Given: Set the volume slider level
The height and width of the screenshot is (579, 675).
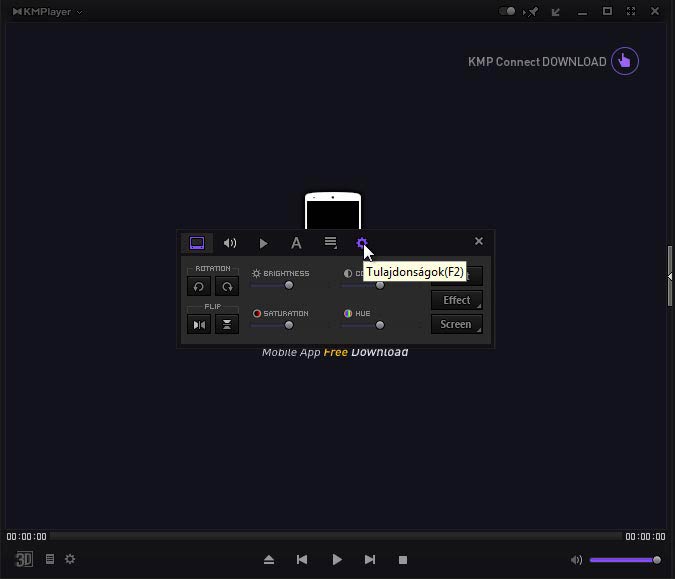Looking at the screenshot, I should click(625, 560).
